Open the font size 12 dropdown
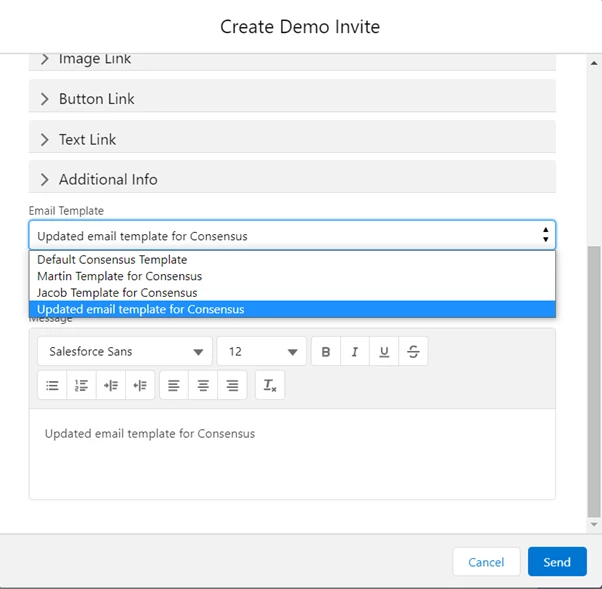Image resolution: width=602 pixels, height=589 pixels. click(x=262, y=352)
